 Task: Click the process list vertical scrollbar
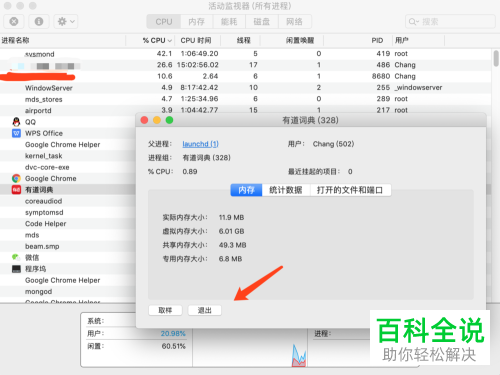click(x=496, y=59)
